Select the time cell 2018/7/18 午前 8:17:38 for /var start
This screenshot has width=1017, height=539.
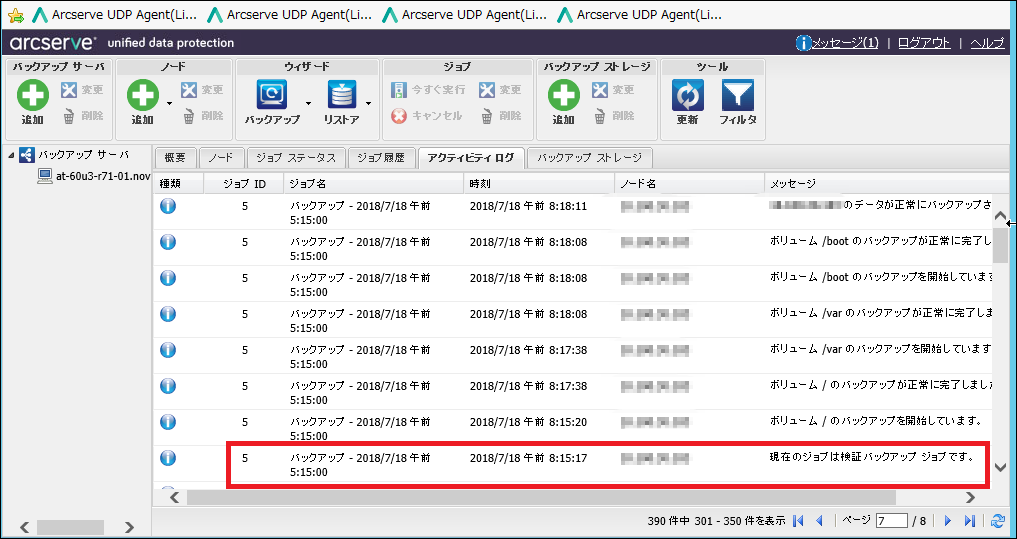(x=528, y=350)
